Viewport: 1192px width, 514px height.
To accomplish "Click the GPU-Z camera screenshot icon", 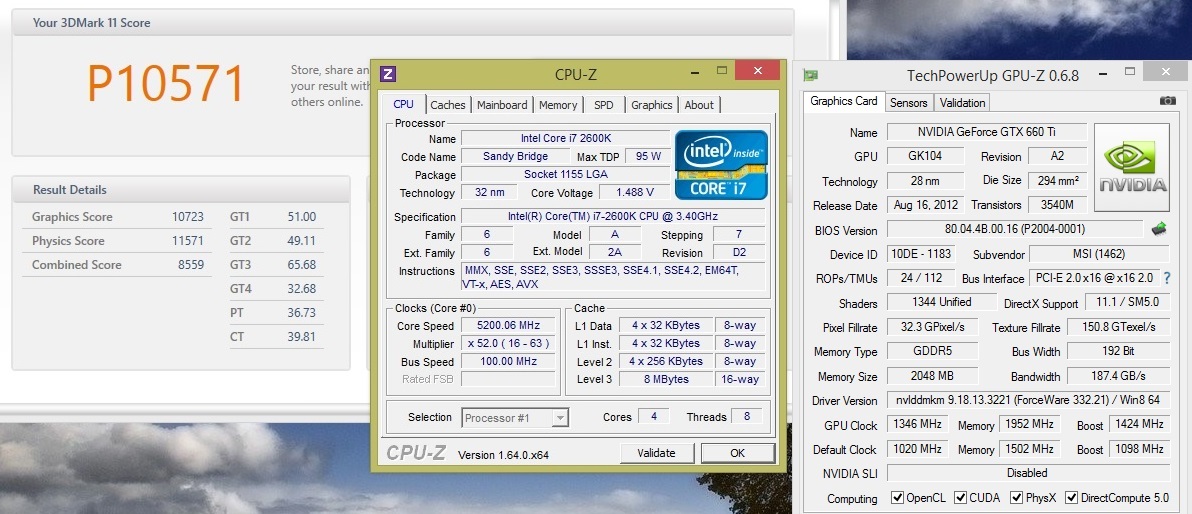I will tap(1168, 100).
